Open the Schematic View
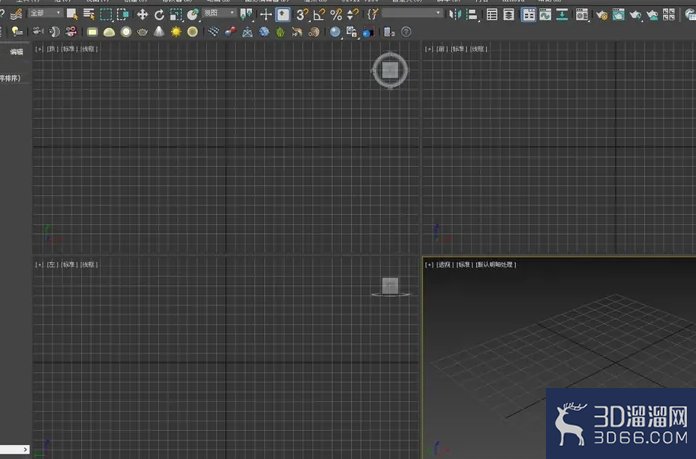 pos(562,15)
